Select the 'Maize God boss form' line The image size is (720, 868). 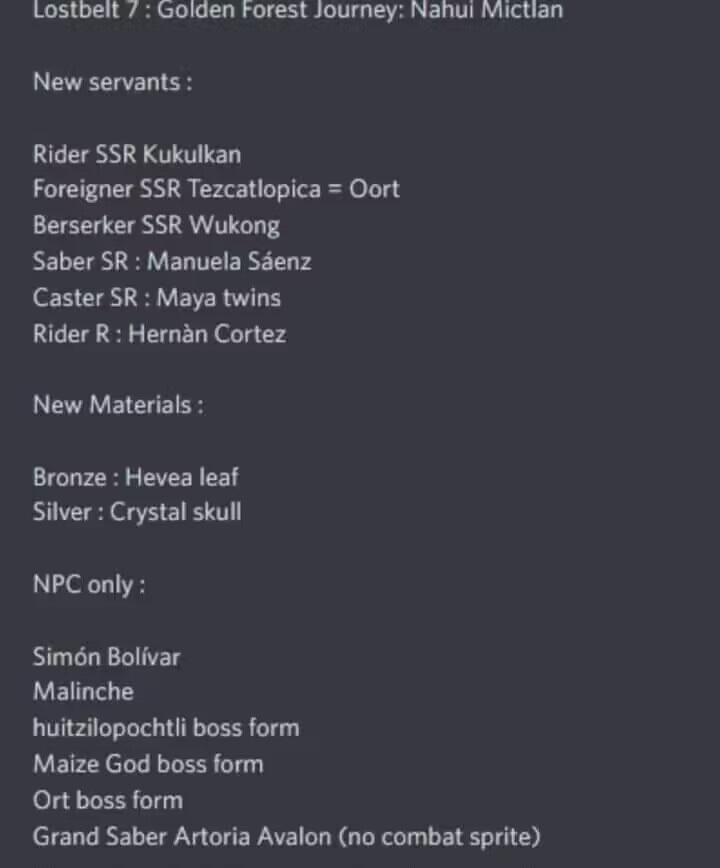[x=148, y=764]
